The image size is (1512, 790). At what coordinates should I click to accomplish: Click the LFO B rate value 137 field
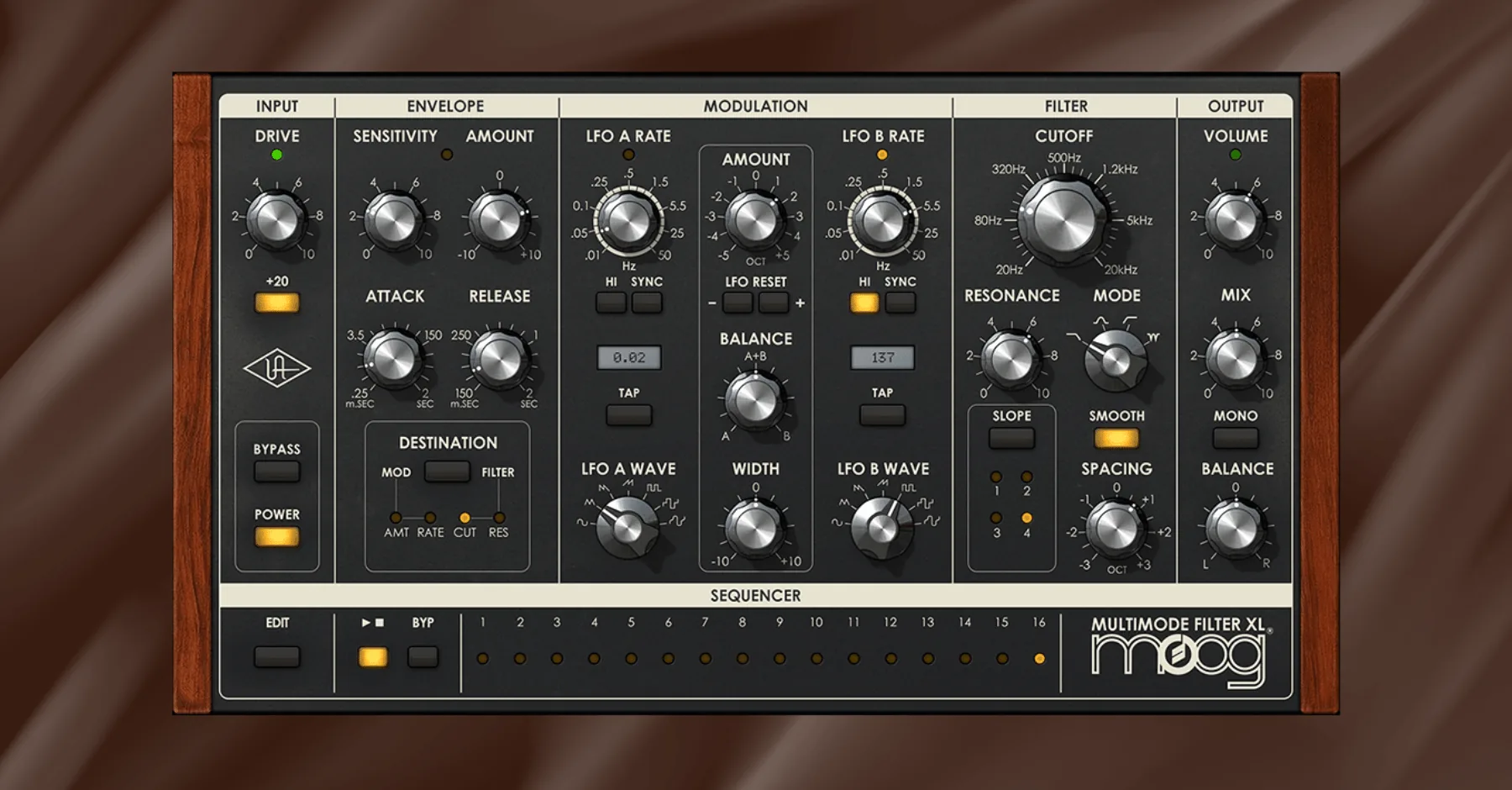(882, 357)
